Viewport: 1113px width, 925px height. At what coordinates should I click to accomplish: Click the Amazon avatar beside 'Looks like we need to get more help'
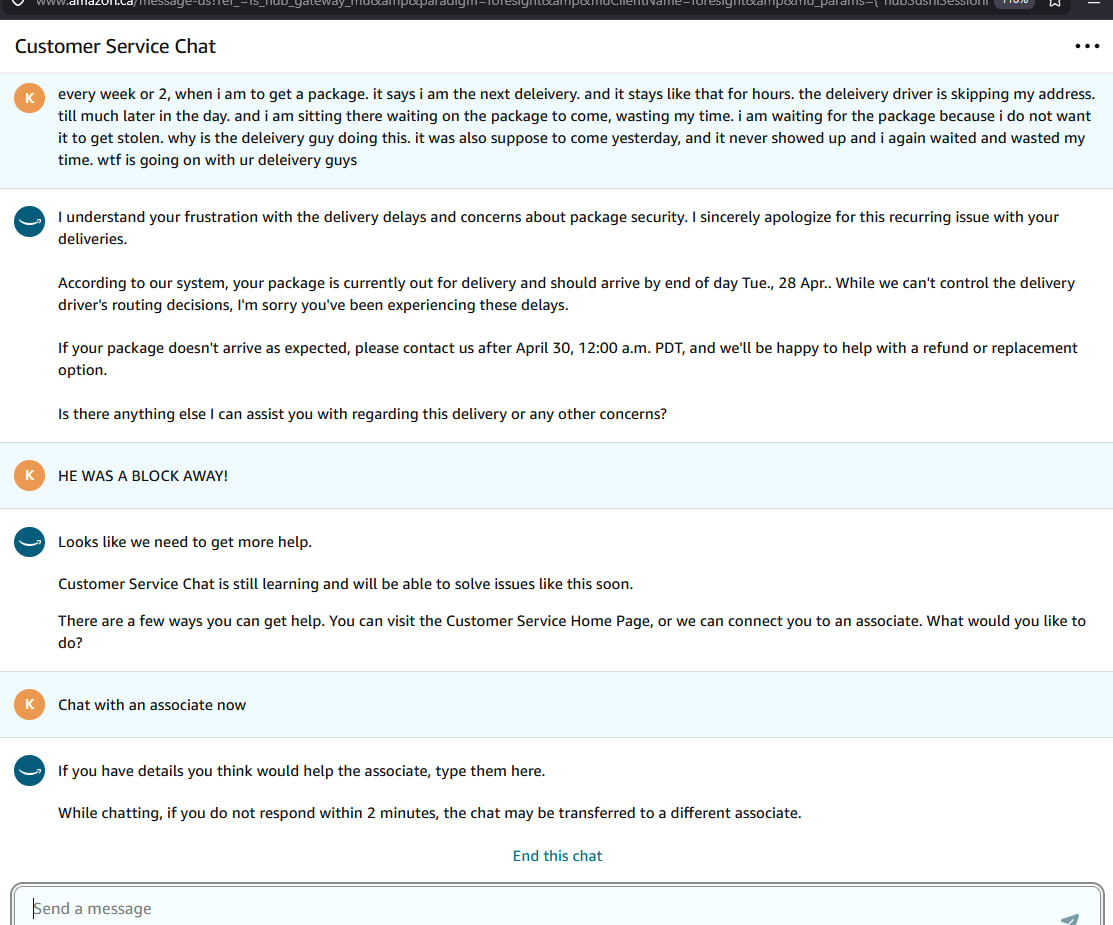tap(29, 542)
